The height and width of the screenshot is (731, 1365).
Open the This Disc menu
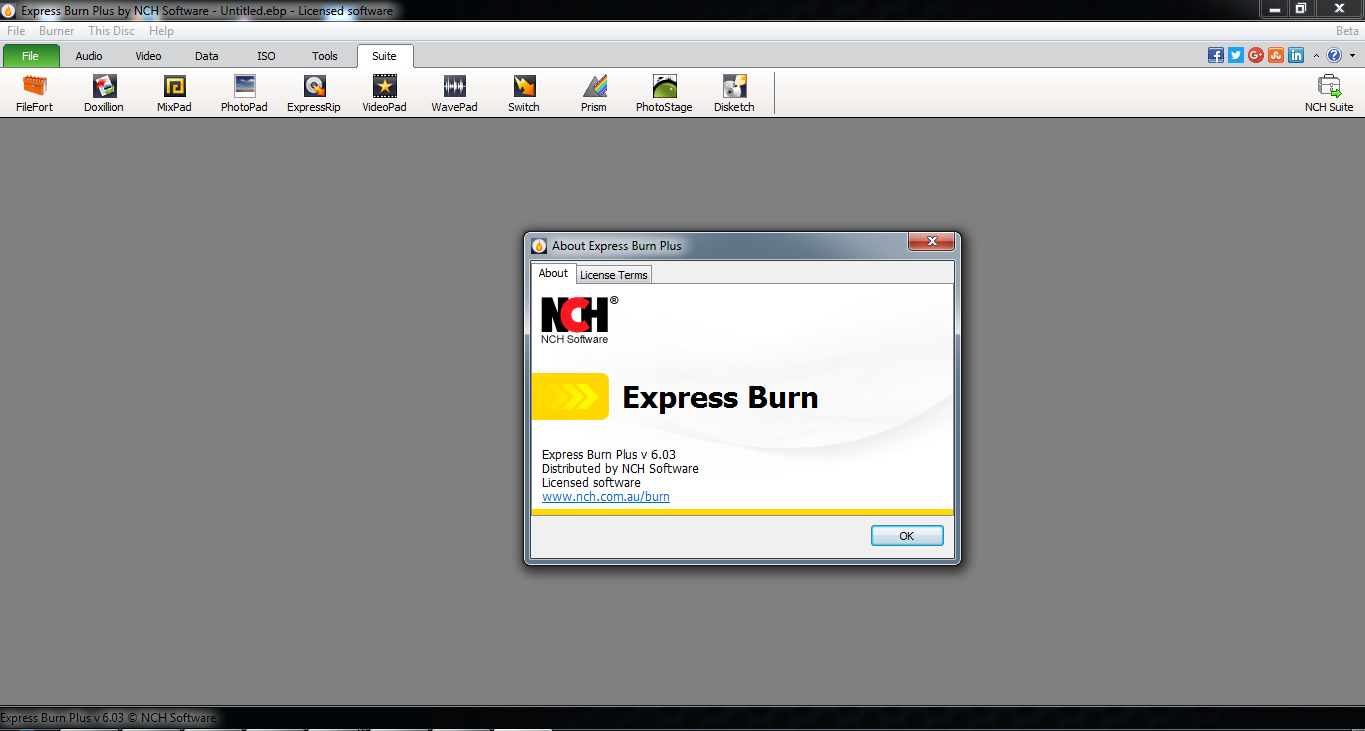coord(111,31)
